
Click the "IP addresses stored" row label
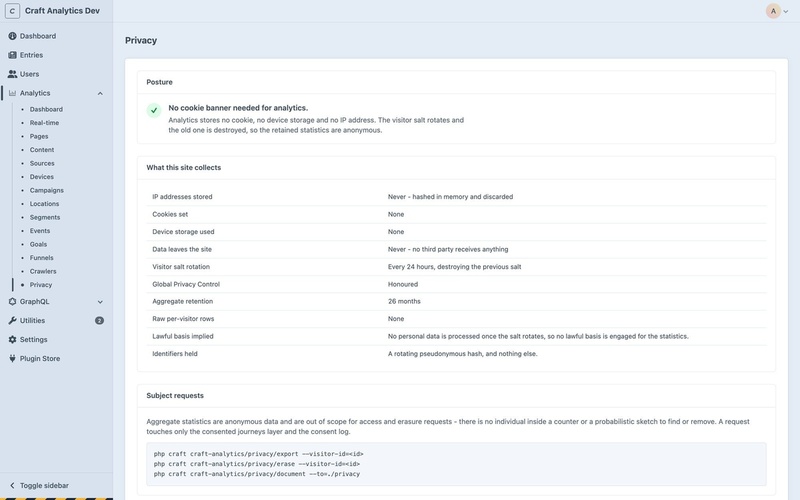coord(182,197)
